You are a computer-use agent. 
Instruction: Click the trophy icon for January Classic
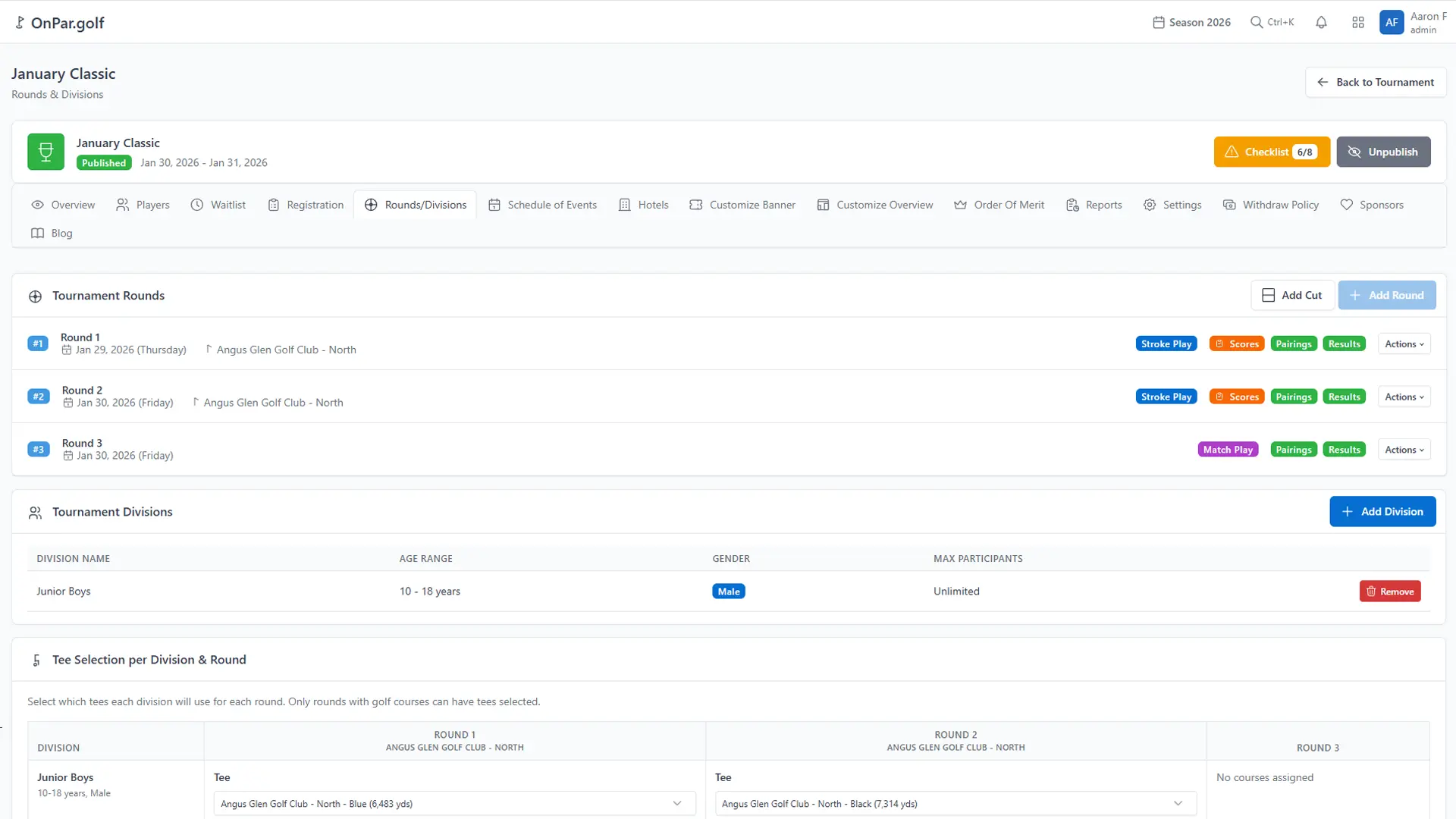45,152
